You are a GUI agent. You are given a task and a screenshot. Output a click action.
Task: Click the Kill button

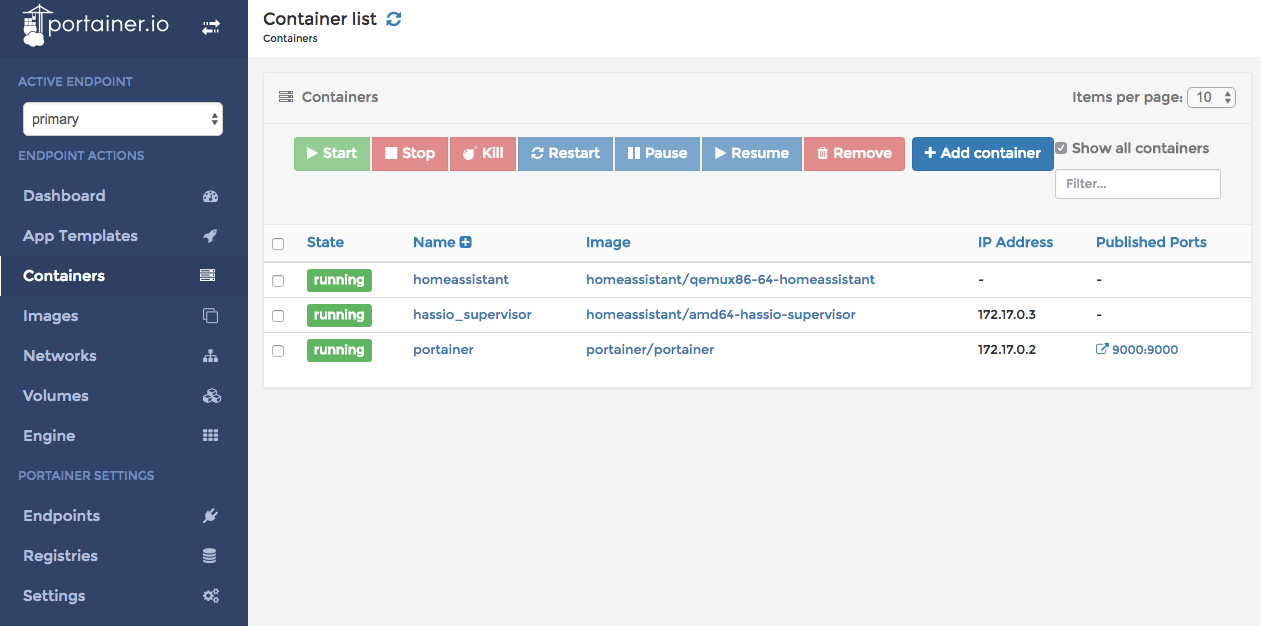click(482, 153)
